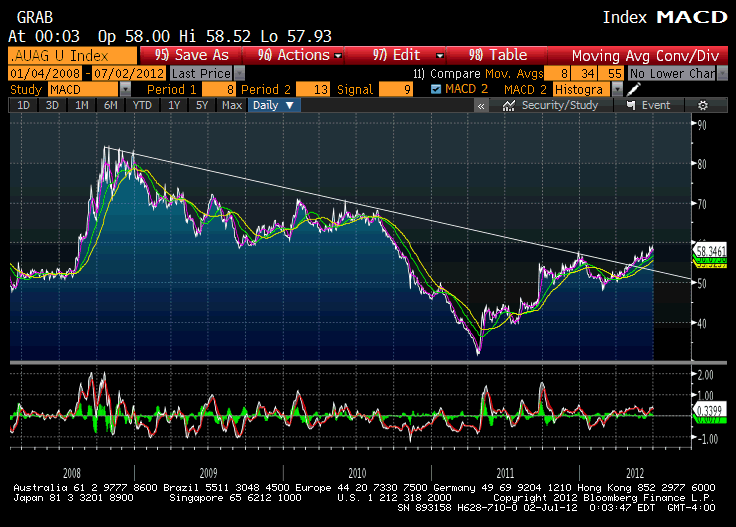Click the Period 1 value field
The height and width of the screenshot is (527, 736).
tap(218, 89)
